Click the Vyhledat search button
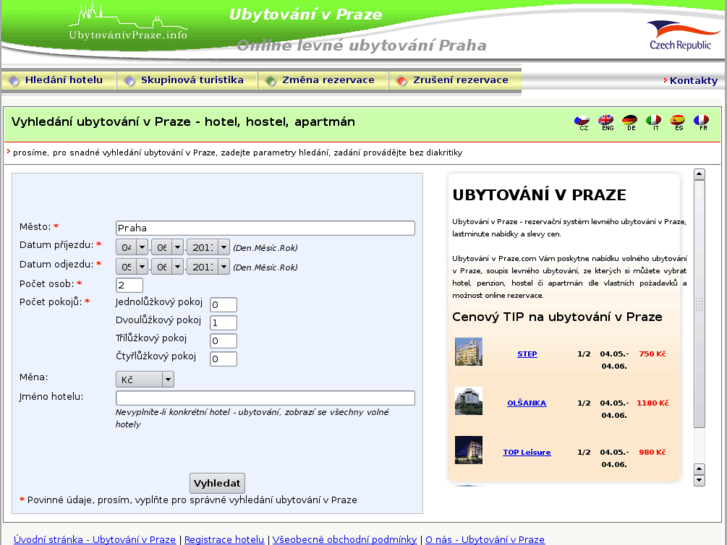727x545 pixels. (217, 483)
